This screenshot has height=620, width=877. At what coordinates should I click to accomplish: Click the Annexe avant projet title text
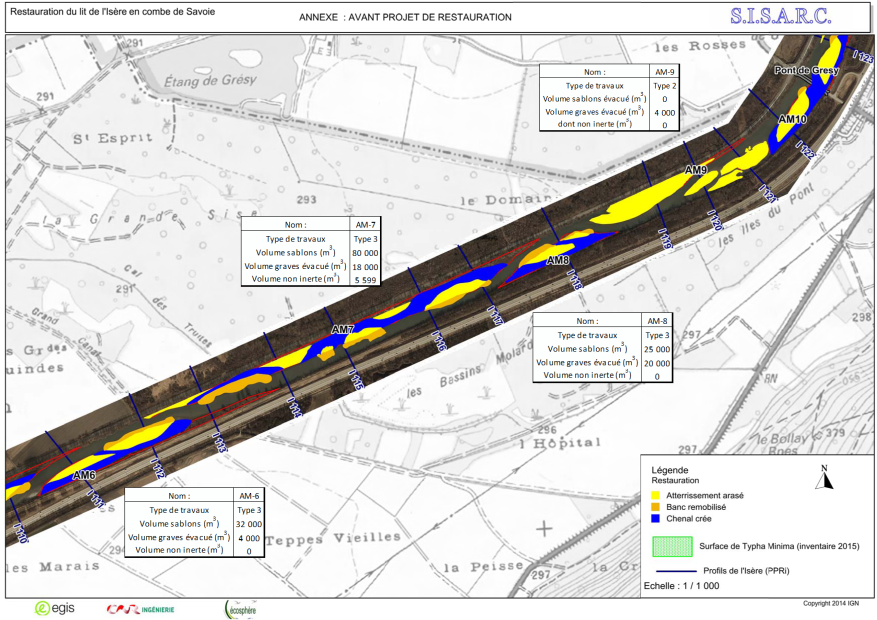point(405,17)
